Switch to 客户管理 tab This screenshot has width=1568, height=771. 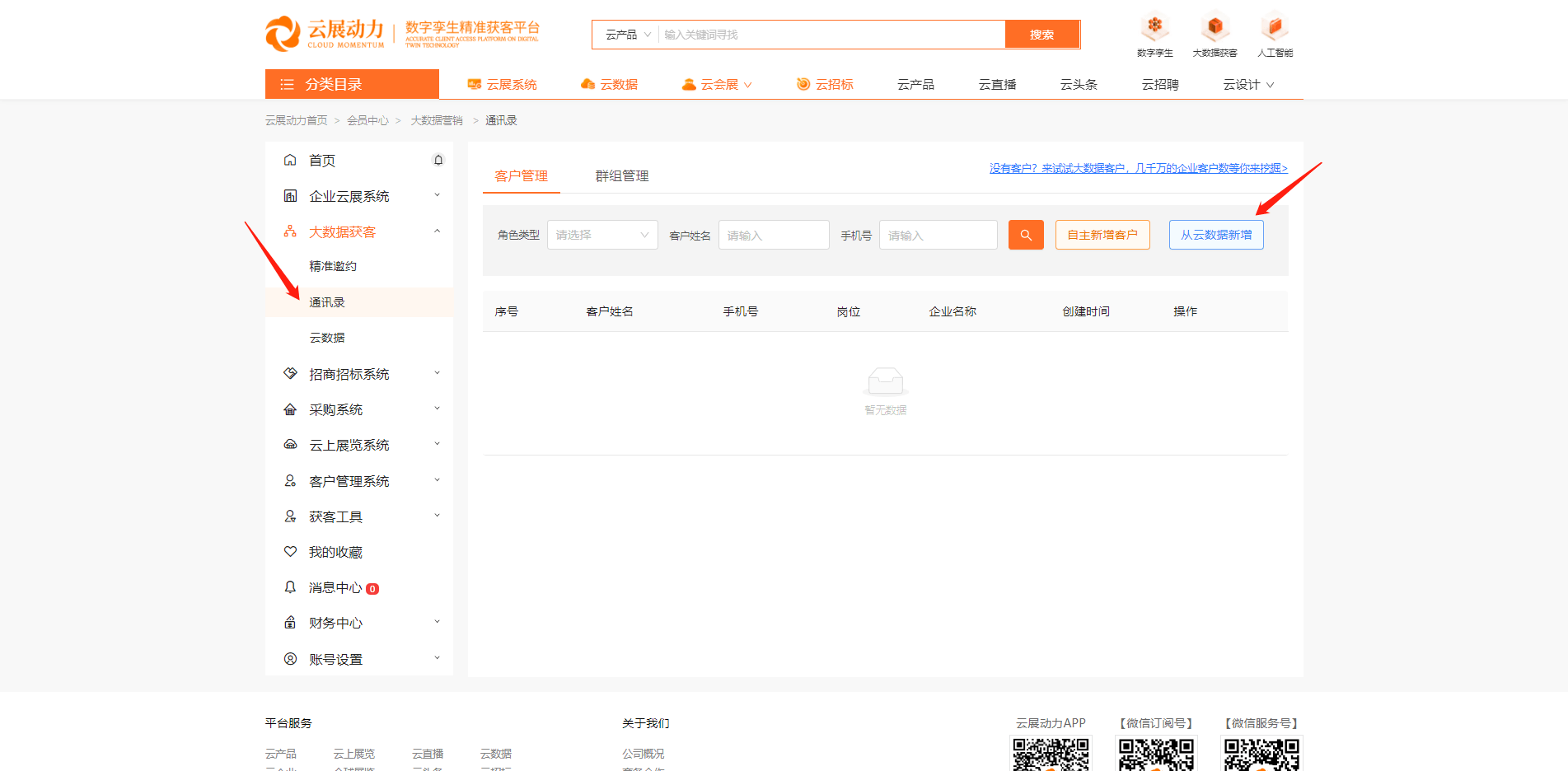click(522, 175)
